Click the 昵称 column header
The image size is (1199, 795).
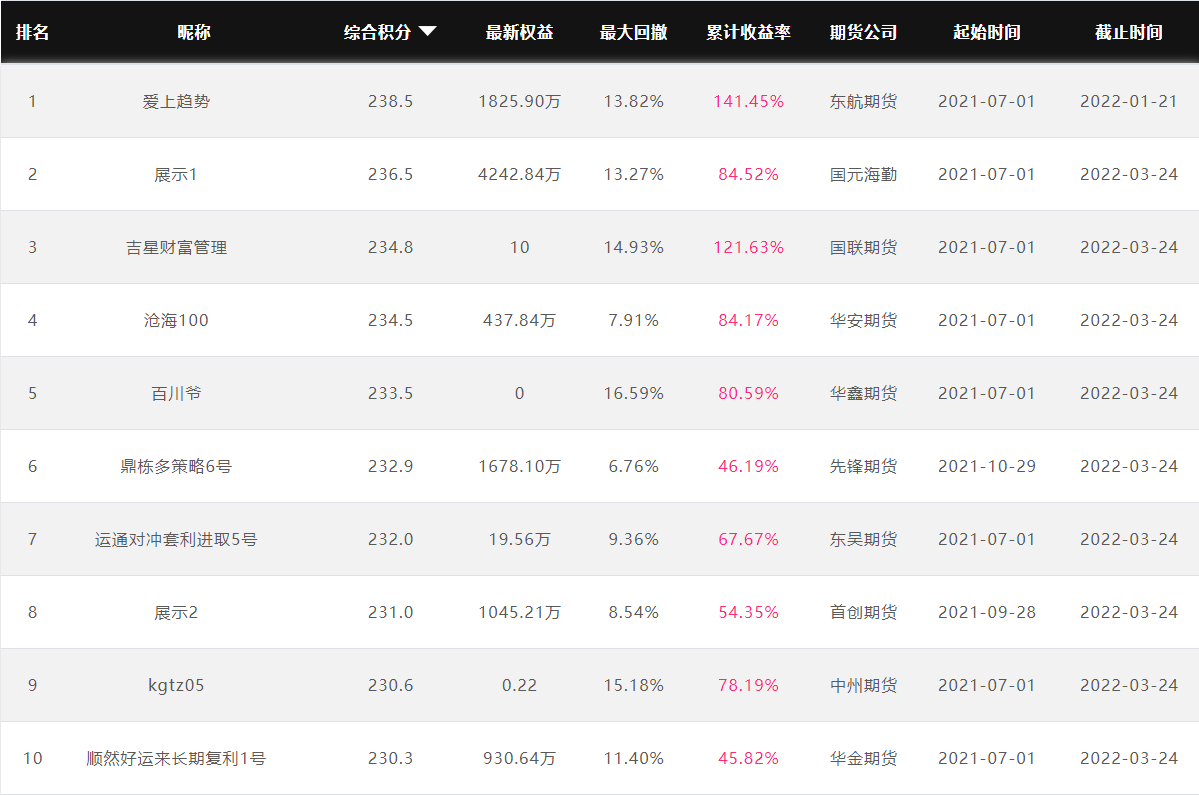point(193,32)
